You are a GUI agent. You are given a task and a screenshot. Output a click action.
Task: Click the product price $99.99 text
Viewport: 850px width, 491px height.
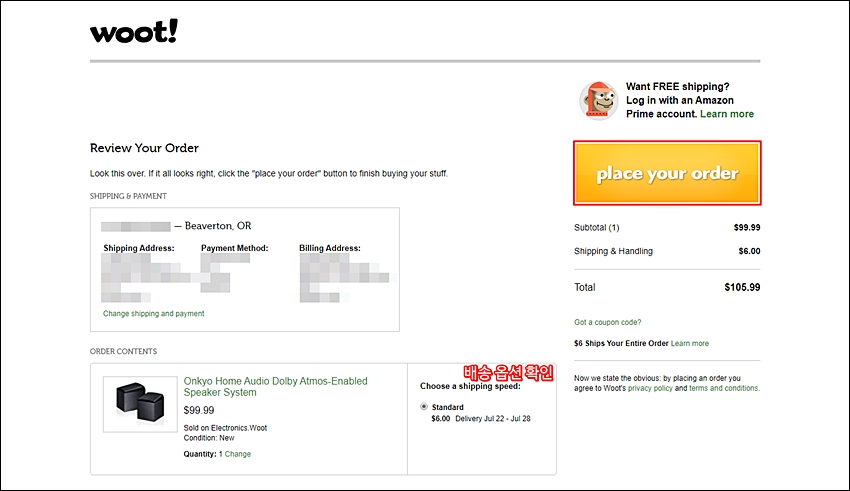pos(198,410)
